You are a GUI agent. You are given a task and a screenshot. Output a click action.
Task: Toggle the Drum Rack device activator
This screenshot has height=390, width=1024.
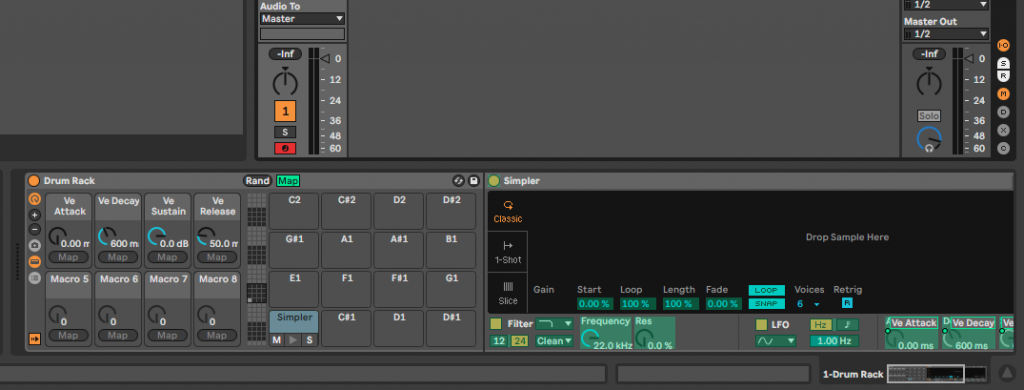[34, 181]
